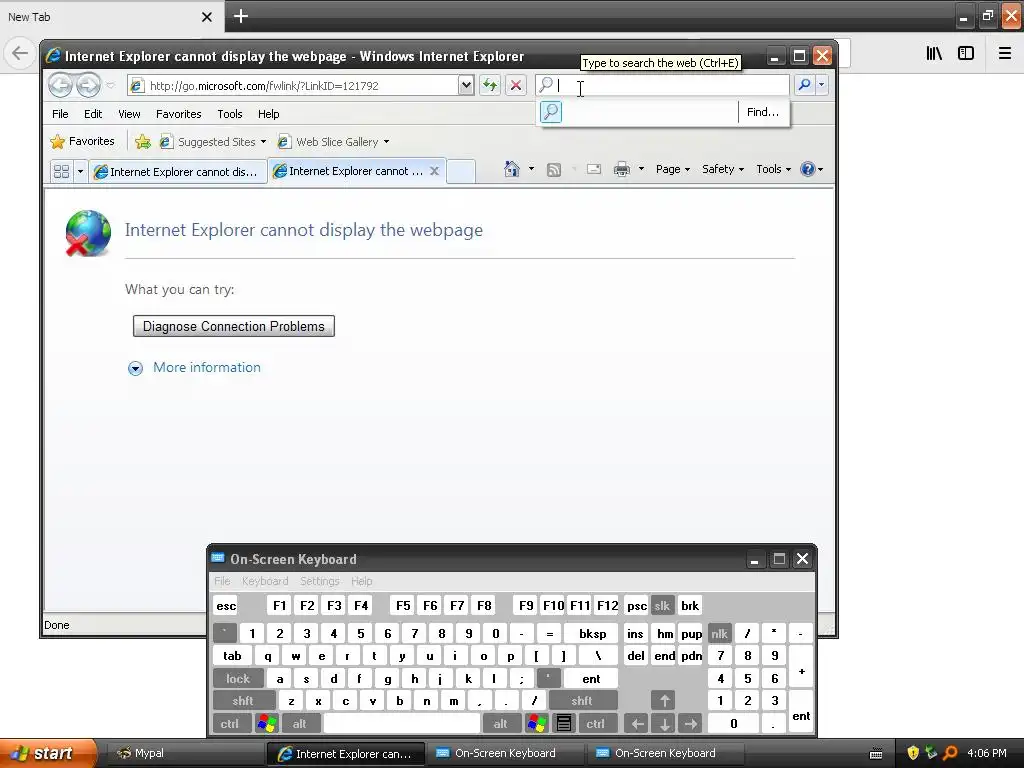Open the Edit menu in Internet Explorer
The height and width of the screenshot is (768, 1024).
click(x=93, y=114)
